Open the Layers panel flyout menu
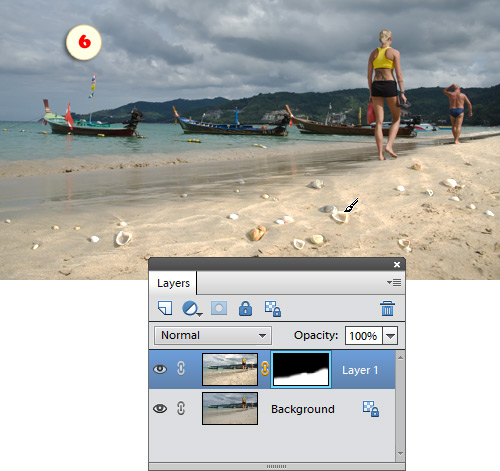This screenshot has width=500, height=471. pos(394,283)
